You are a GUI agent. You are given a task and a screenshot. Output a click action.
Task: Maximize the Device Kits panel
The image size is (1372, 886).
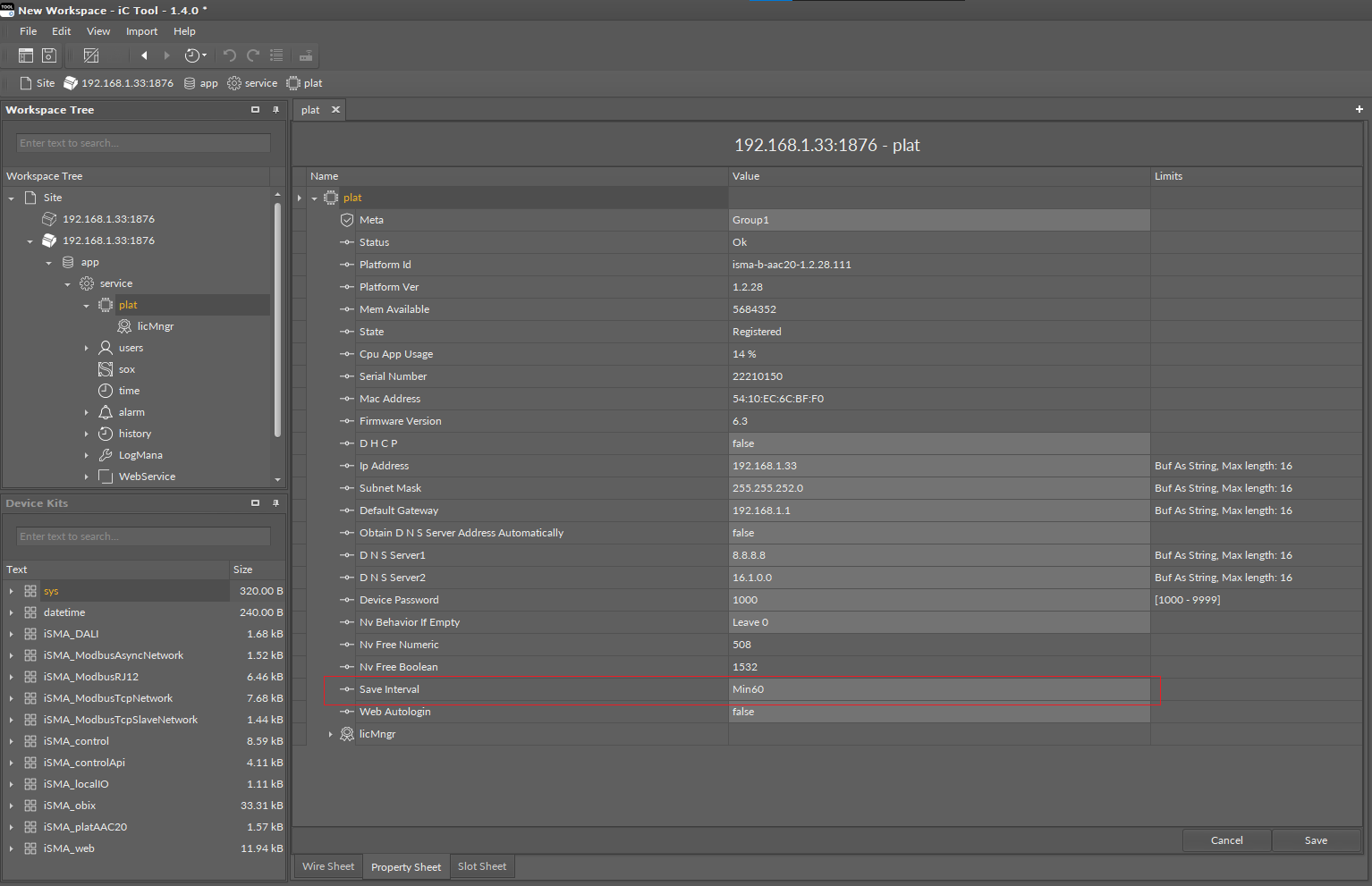(x=255, y=503)
